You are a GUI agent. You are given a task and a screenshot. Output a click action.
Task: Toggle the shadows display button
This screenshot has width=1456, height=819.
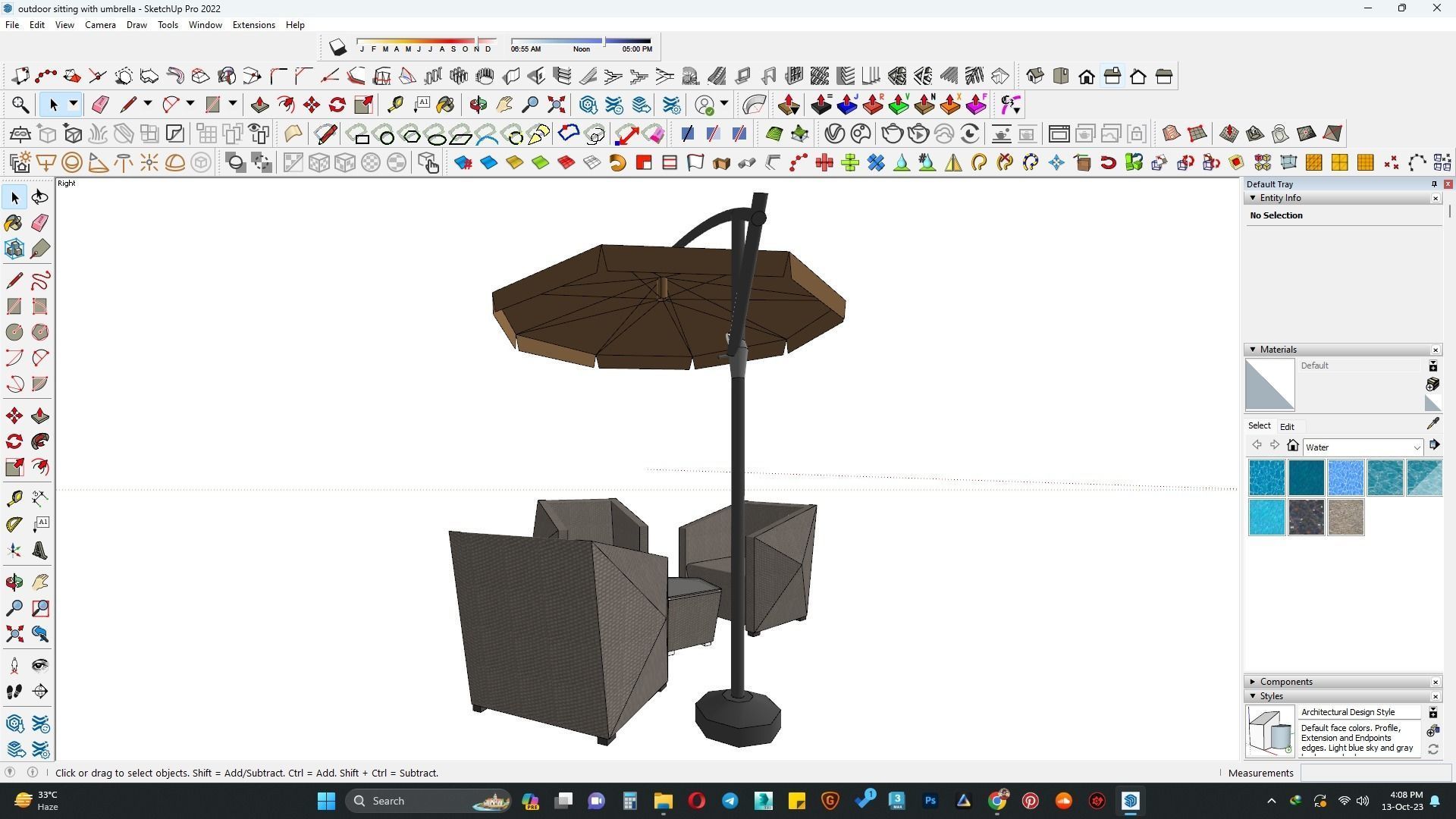pos(338,48)
